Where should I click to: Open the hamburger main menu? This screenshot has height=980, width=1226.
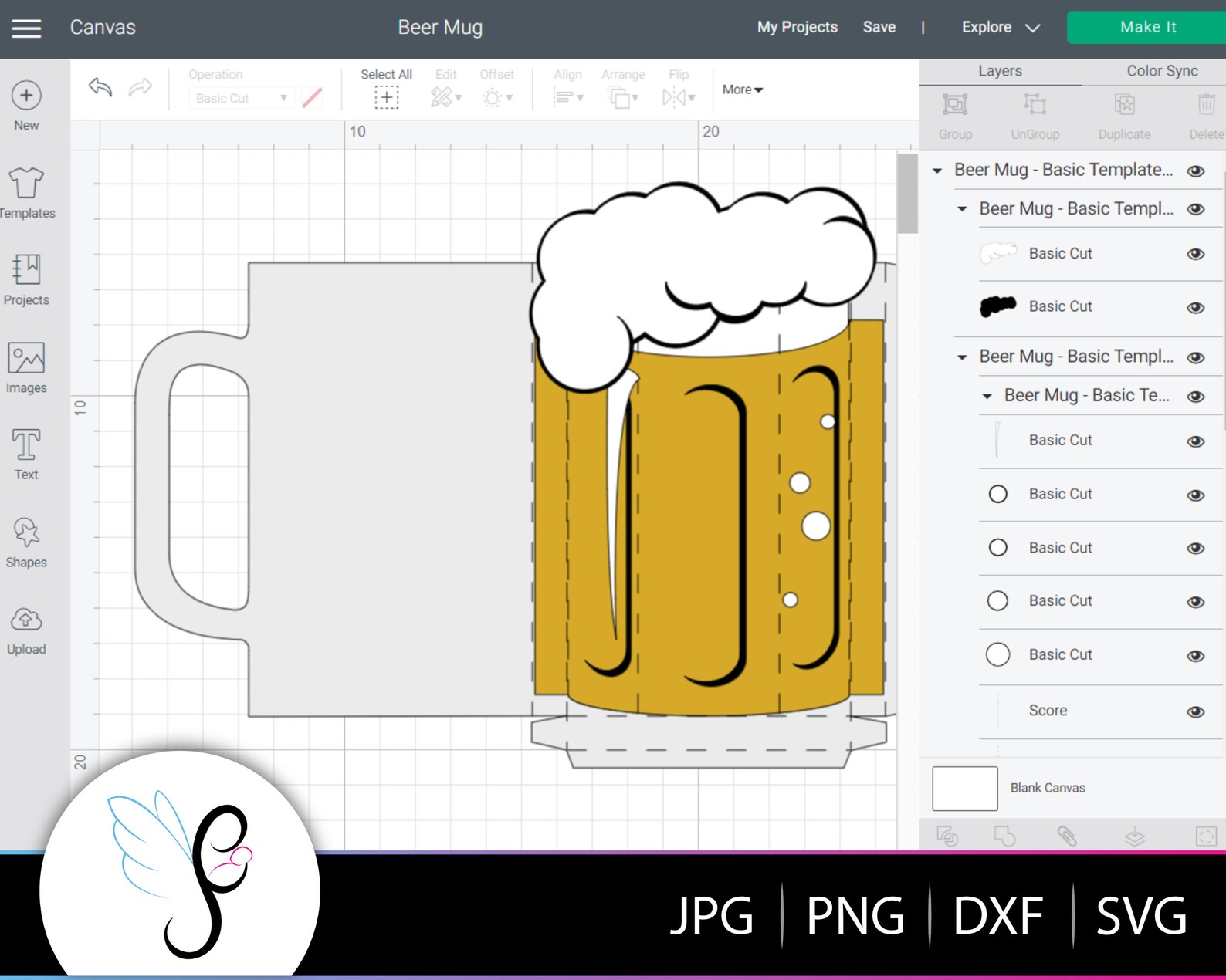(x=25, y=29)
